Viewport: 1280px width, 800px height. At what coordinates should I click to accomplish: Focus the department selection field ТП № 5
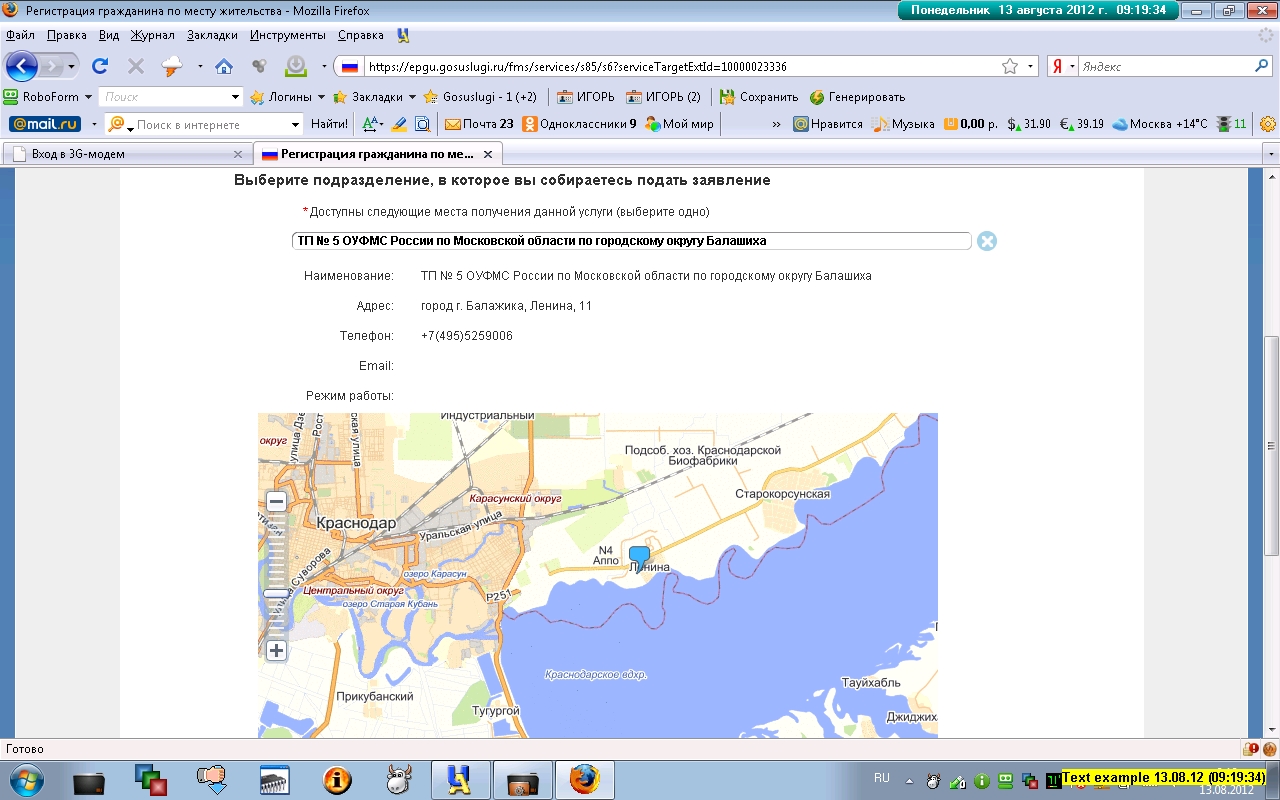pos(630,241)
